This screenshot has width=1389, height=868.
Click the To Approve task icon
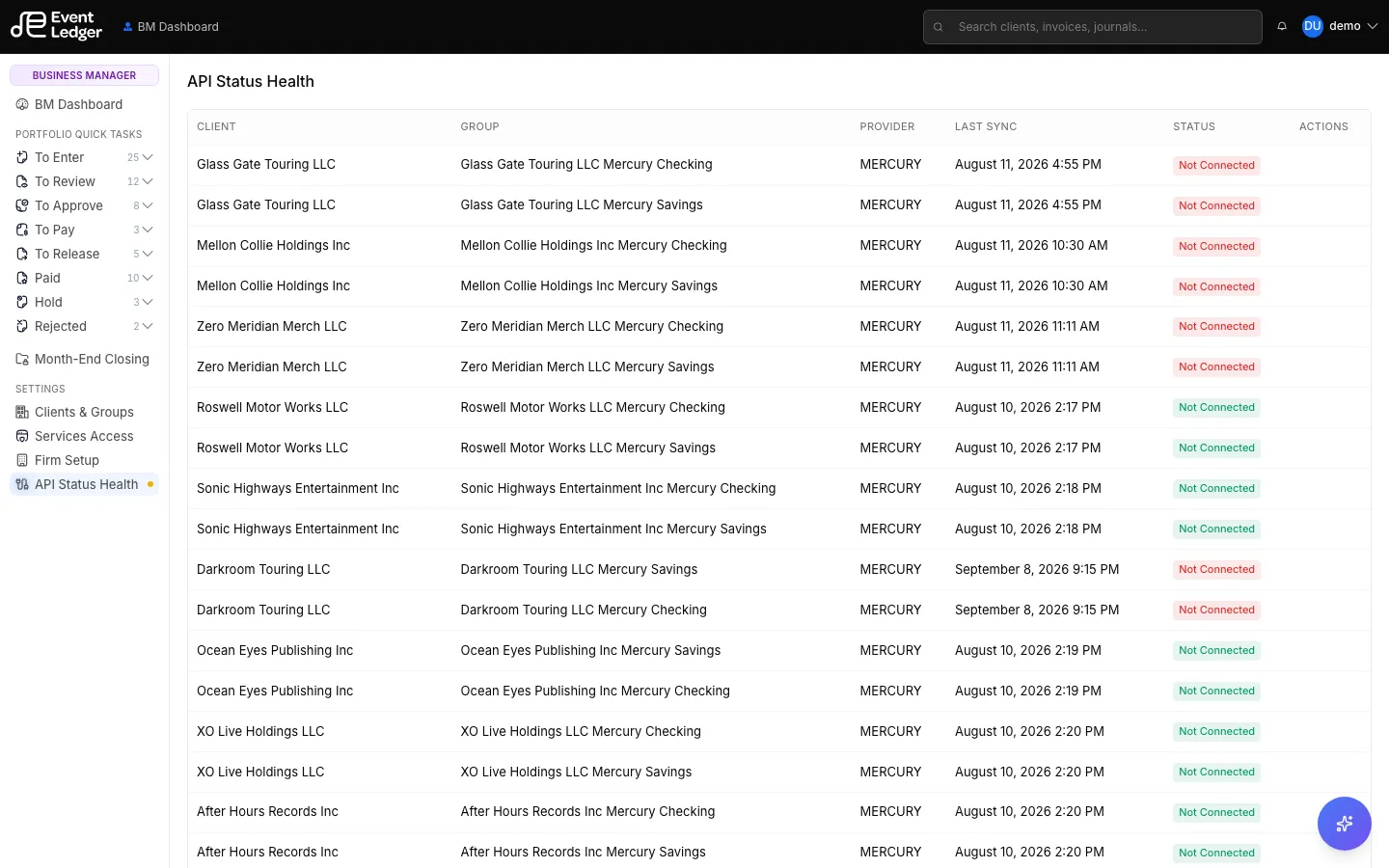[x=22, y=205]
